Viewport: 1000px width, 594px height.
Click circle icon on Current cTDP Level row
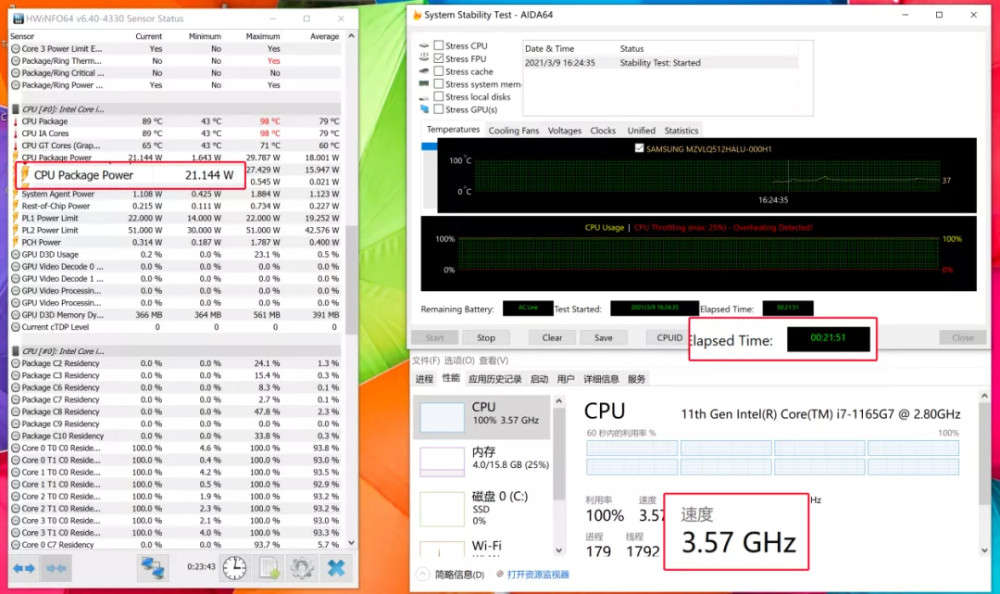coord(15,327)
